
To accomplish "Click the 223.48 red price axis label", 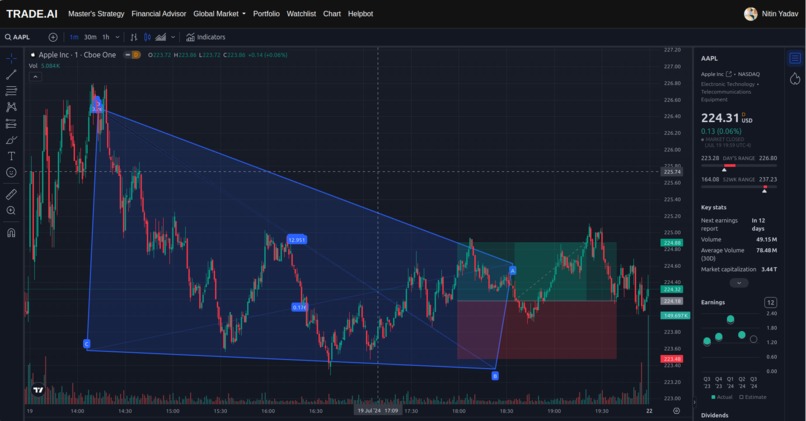I will point(672,359).
